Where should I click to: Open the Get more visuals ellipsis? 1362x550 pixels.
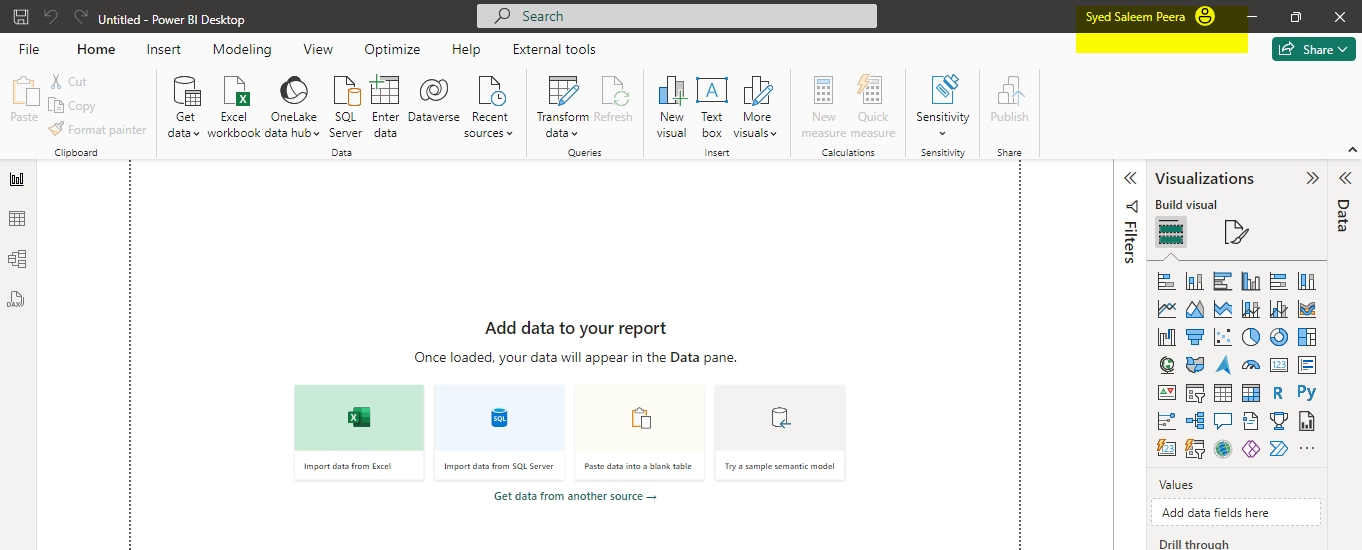point(1306,449)
